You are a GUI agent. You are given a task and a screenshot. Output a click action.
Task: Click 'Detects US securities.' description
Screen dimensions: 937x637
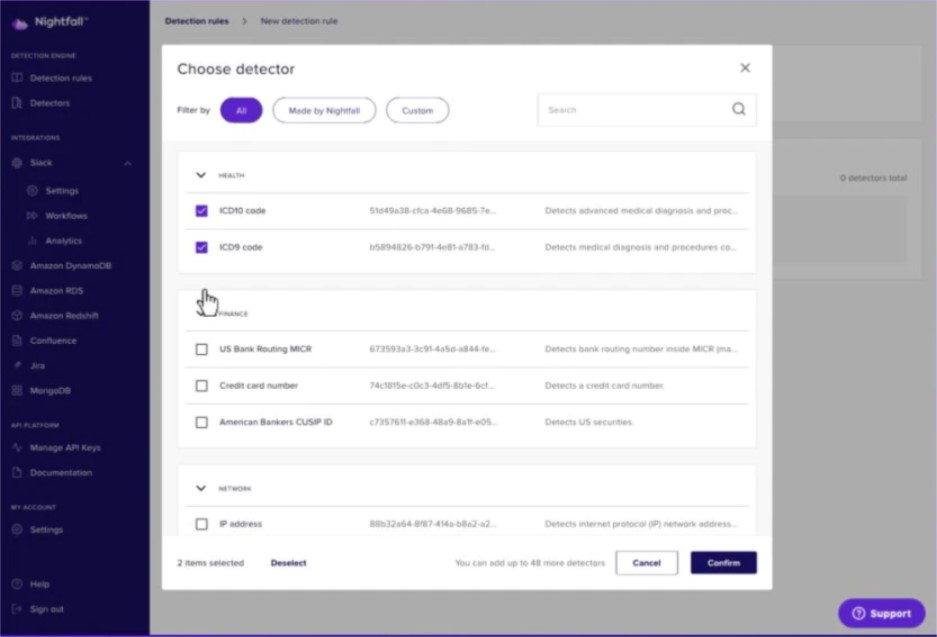coord(589,422)
